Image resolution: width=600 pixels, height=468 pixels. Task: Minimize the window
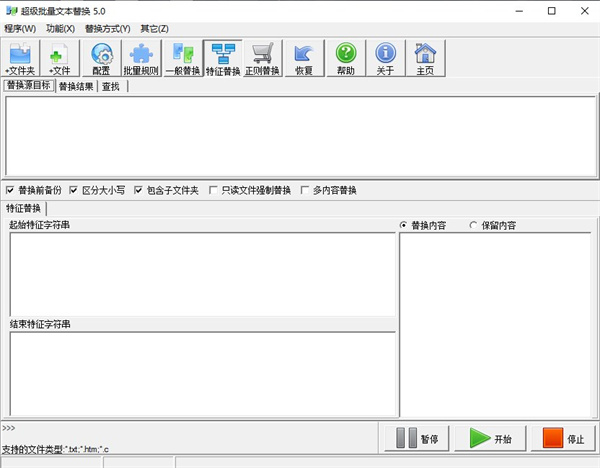coord(519,11)
